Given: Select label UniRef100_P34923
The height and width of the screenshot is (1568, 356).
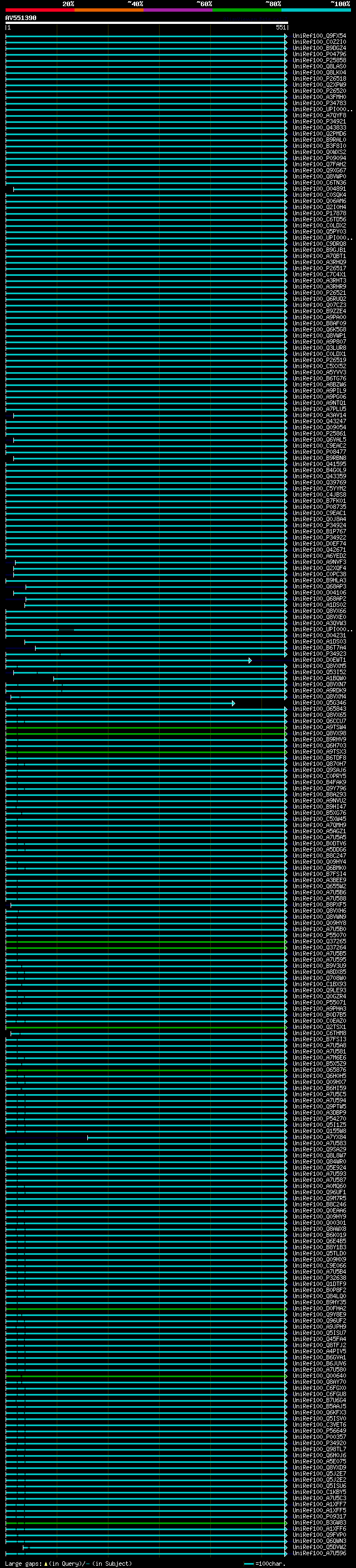Looking at the screenshot, I should pyautogui.click(x=319, y=654).
